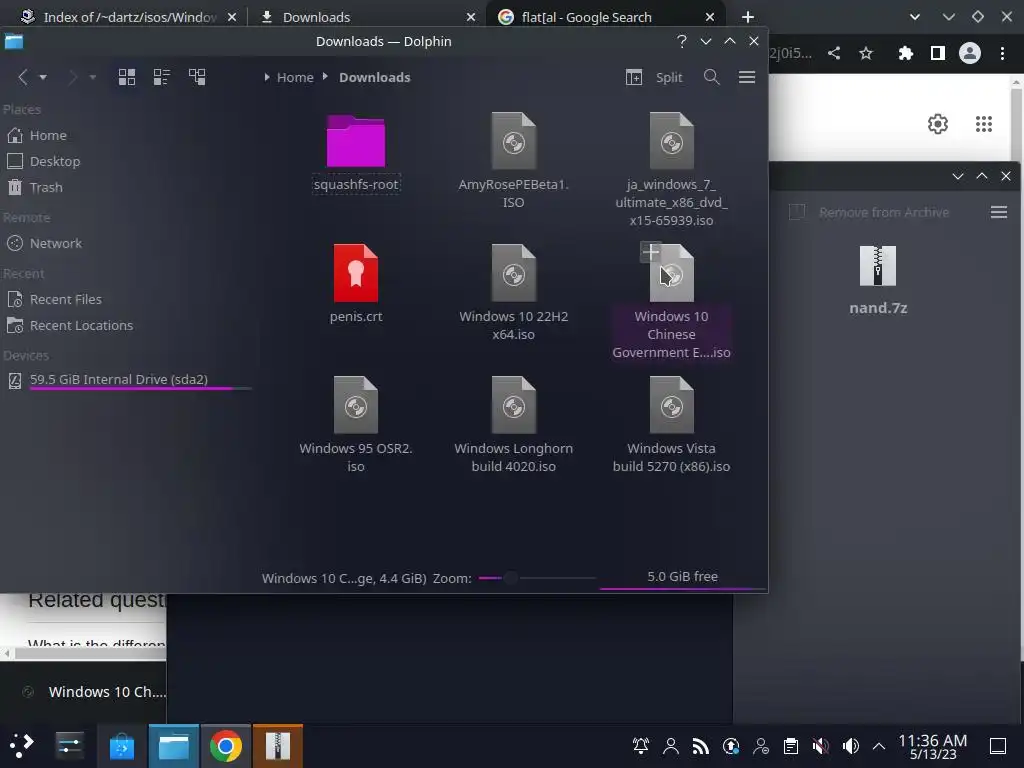1024x768 pixels.
Task: Select the squashfs-root folder
Action: point(356,154)
